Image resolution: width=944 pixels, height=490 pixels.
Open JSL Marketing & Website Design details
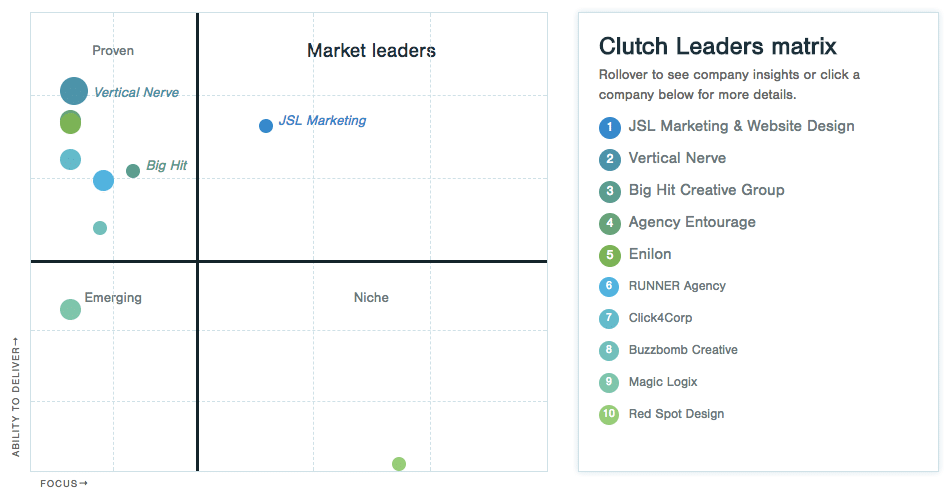coord(742,126)
